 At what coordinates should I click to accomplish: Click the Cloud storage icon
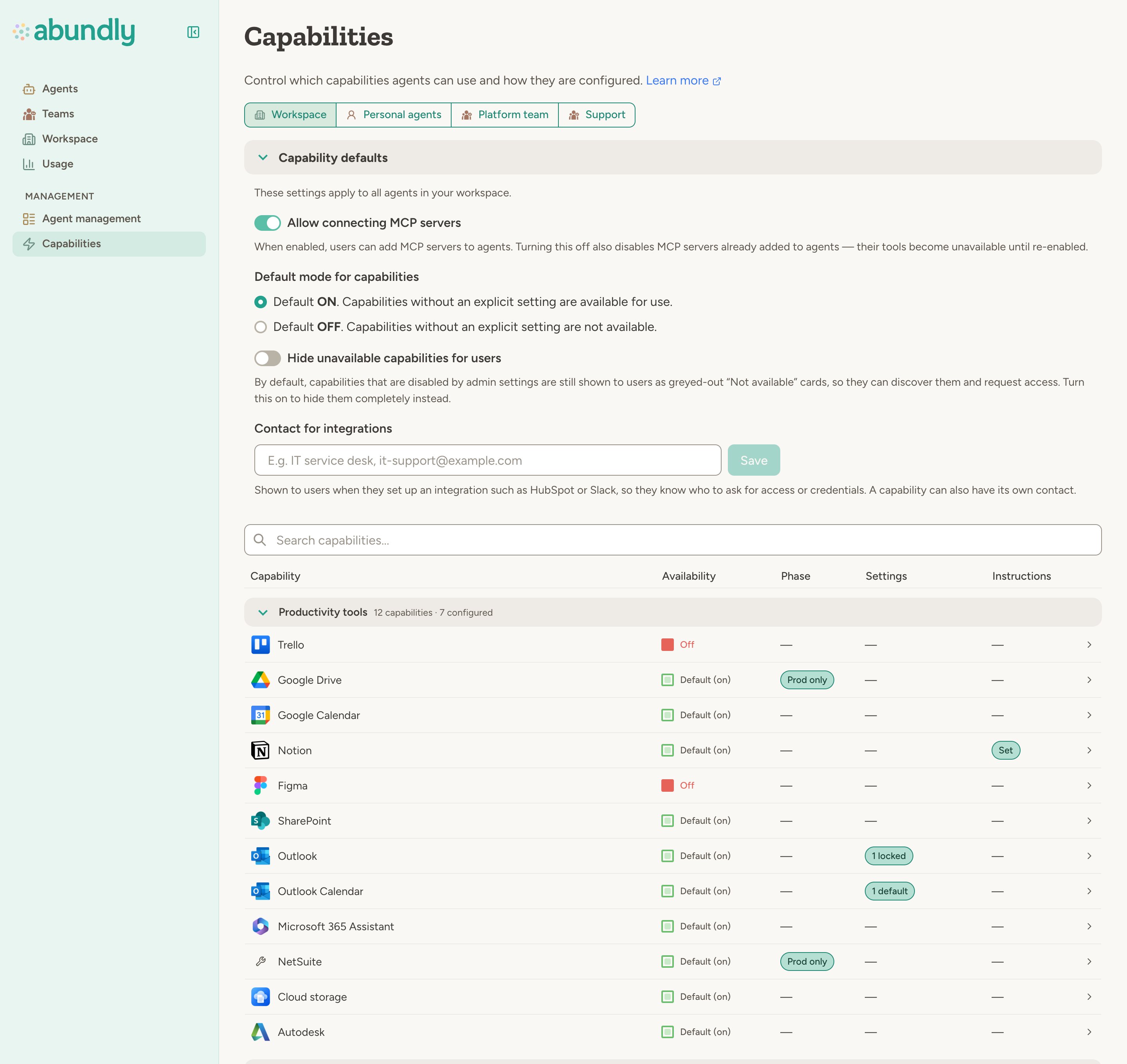(261, 996)
